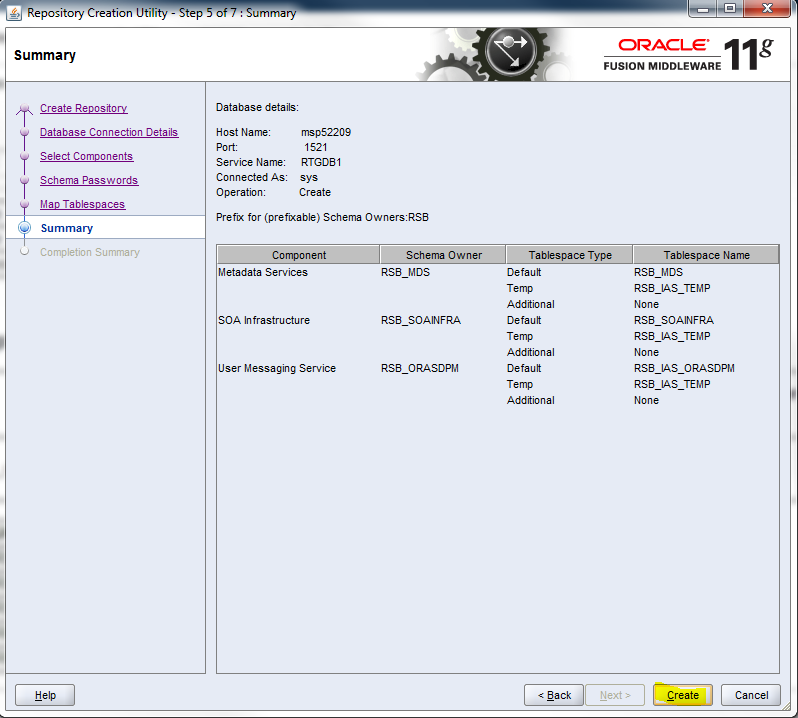
Task: Click the port value 1521
Action: 316,148
